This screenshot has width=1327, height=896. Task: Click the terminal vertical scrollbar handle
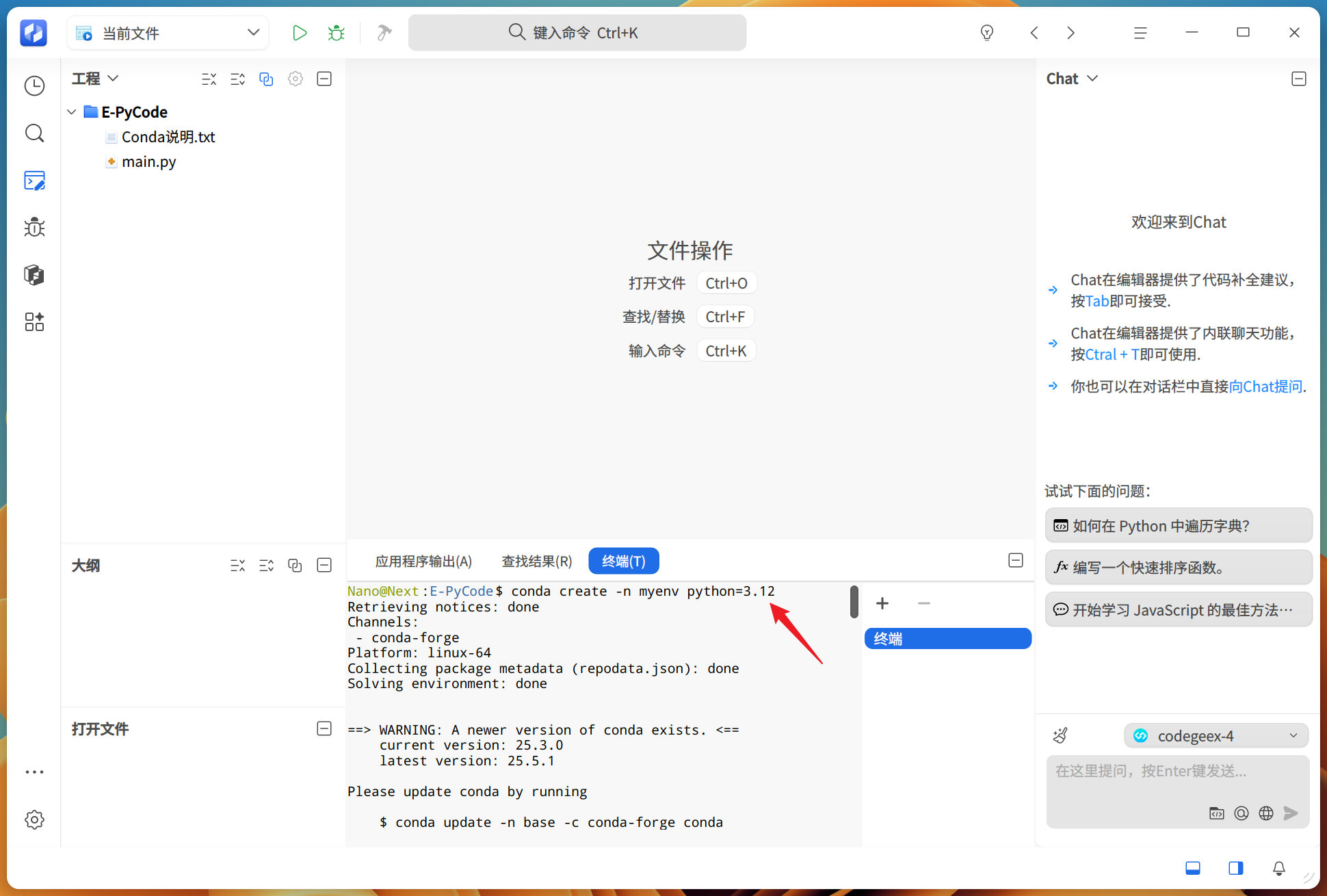(854, 601)
